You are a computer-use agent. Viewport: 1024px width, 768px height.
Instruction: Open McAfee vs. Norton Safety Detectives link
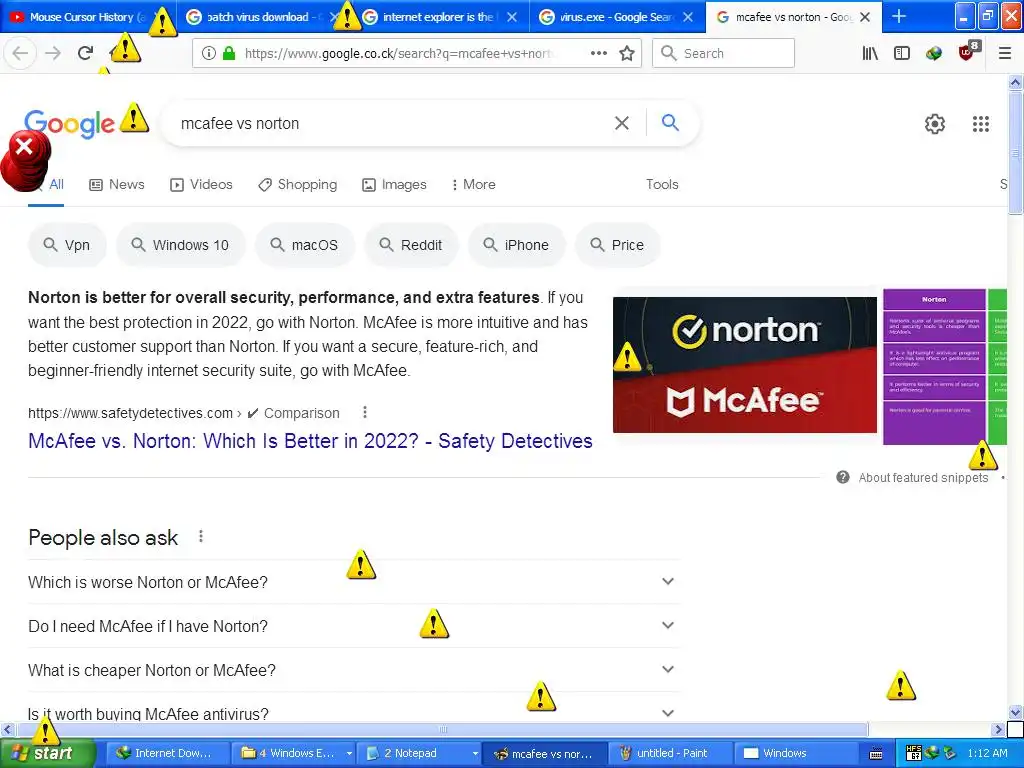tap(310, 441)
